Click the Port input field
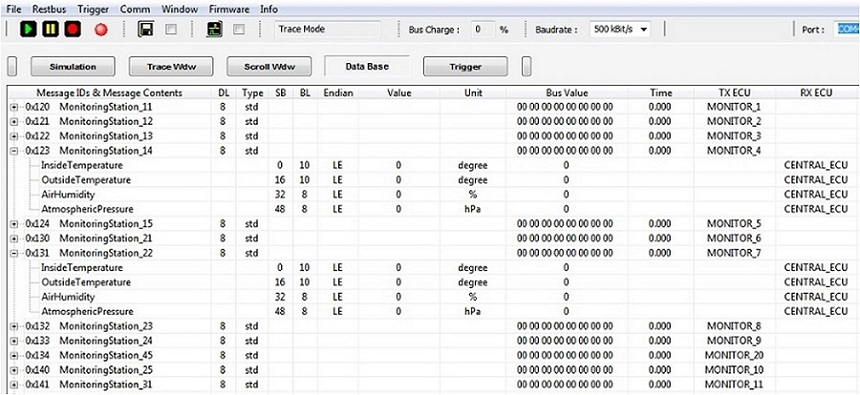The height and width of the screenshot is (395, 860). [x=847, y=30]
